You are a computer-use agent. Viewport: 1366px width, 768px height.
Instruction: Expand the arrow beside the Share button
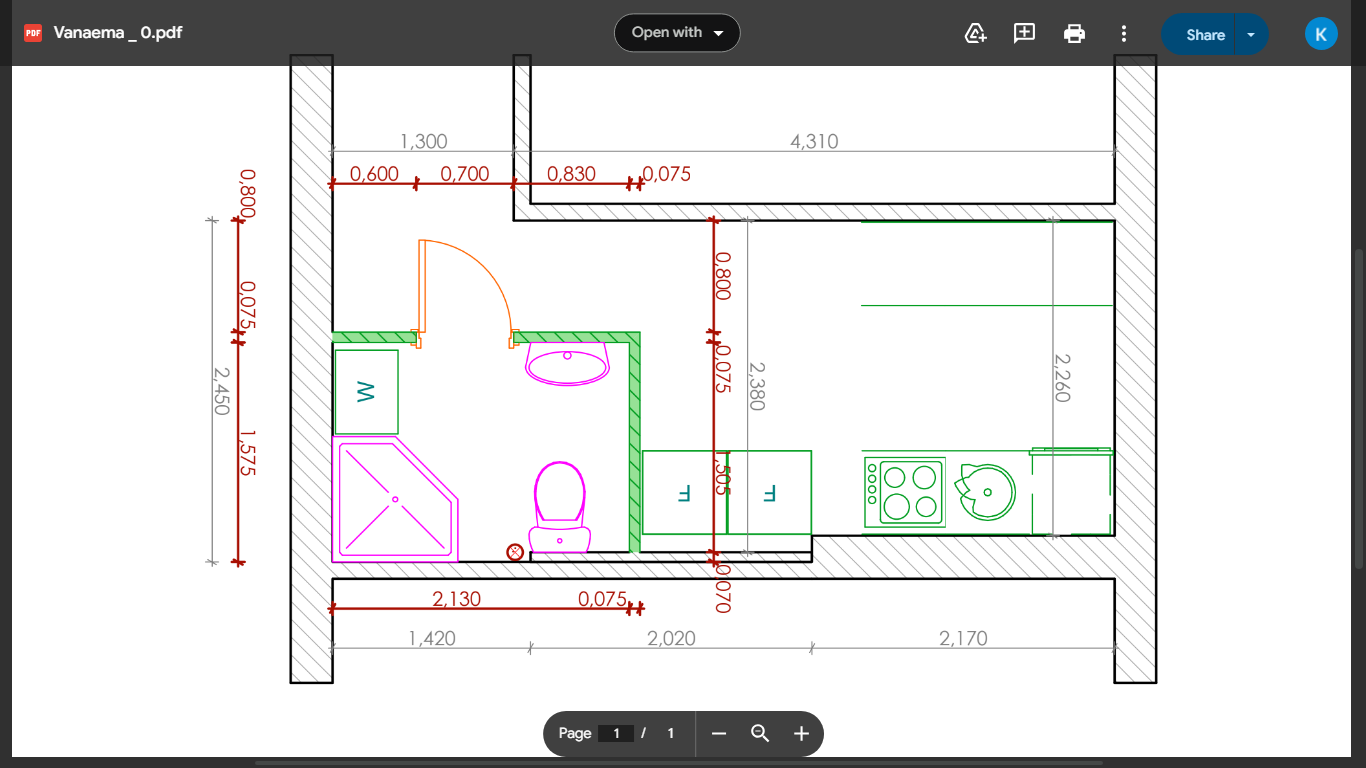(1251, 34)
